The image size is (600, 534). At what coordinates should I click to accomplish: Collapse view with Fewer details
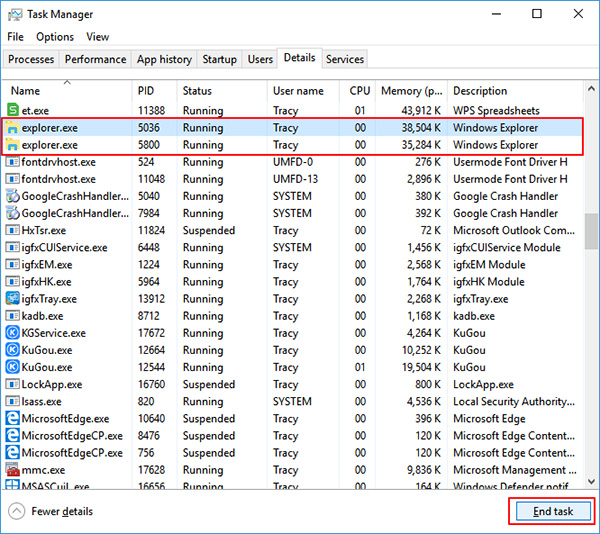(x=51, y=511)
